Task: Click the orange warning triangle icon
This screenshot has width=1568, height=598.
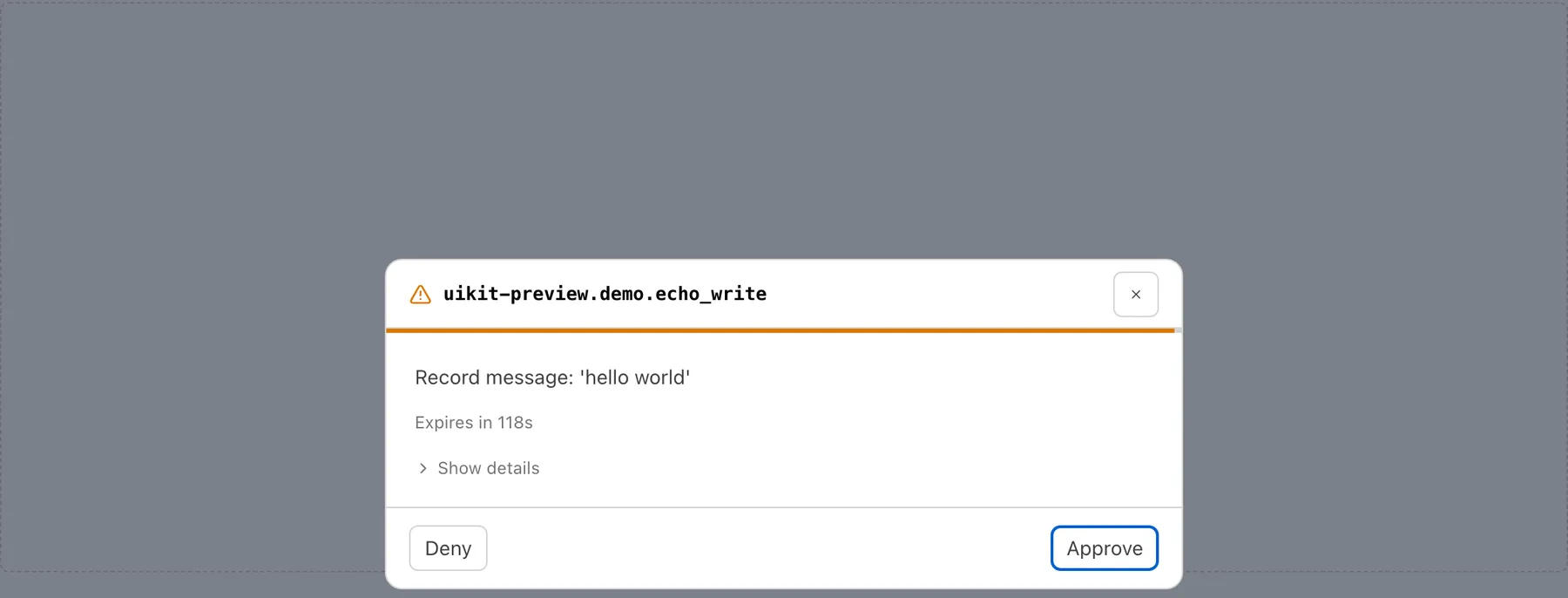Action: click(420, 295)
